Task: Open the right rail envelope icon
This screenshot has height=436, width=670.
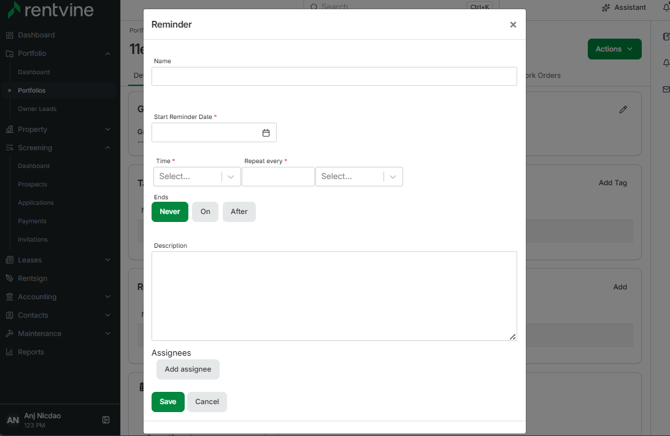Action: coord(666,89)
